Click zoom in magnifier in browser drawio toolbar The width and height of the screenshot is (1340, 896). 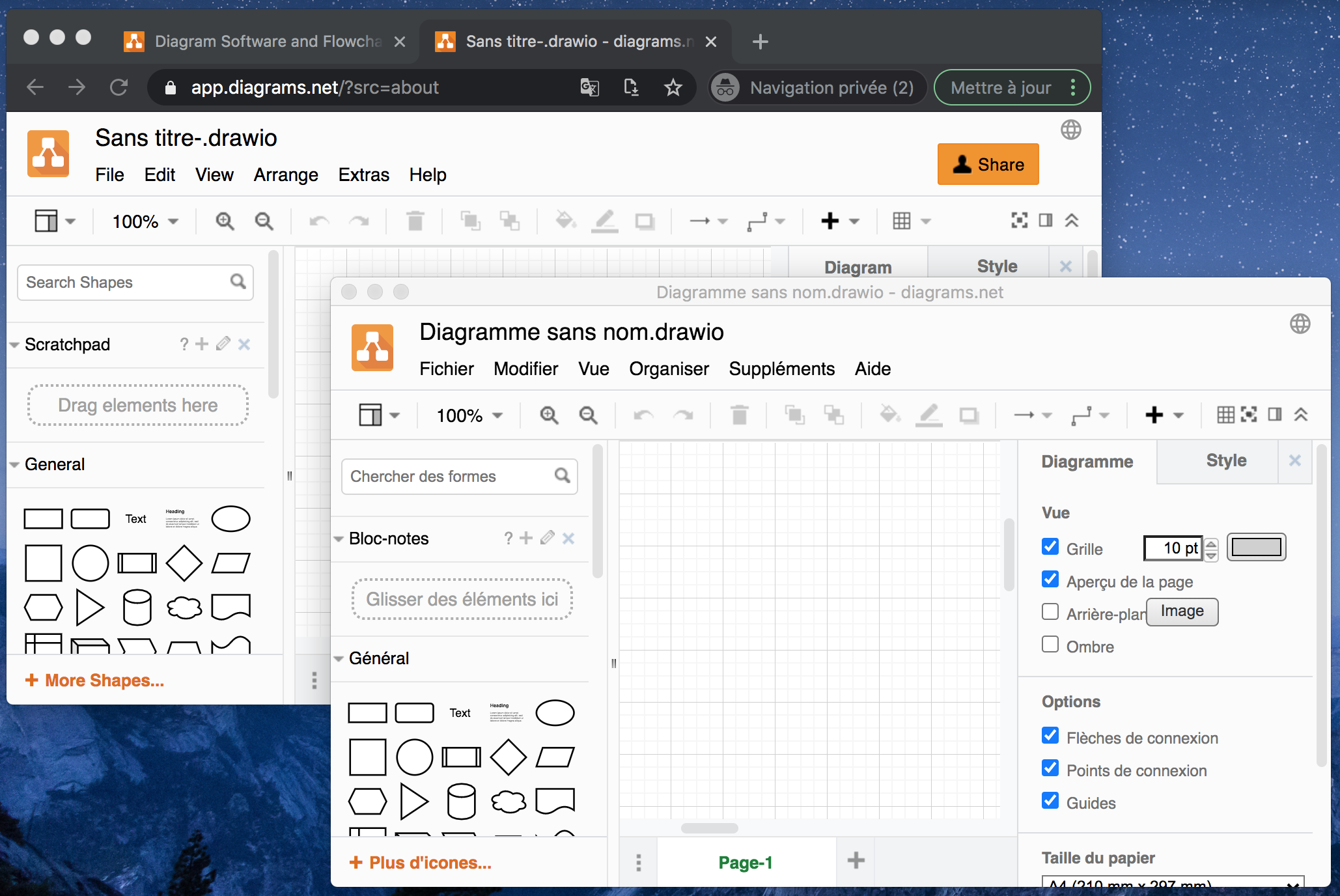[x=225, y=221]
